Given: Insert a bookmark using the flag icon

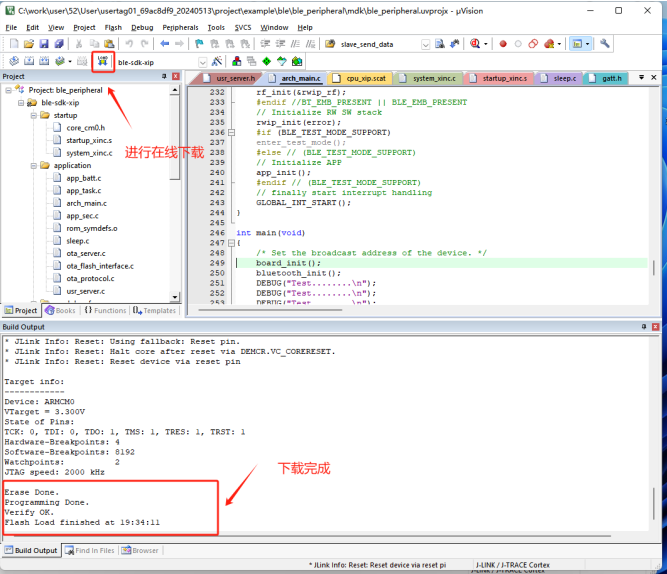Looking at the screenshot, I should click(199, 43).
